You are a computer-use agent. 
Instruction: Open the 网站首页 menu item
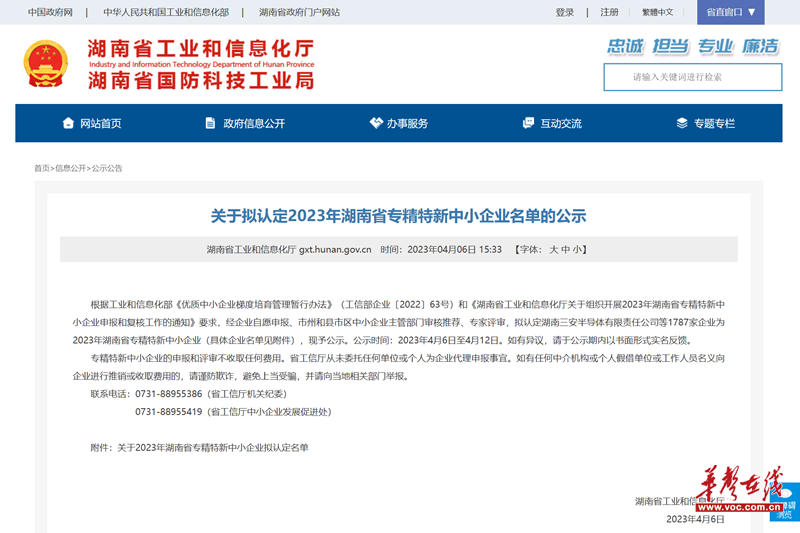(x=101, y=123)
